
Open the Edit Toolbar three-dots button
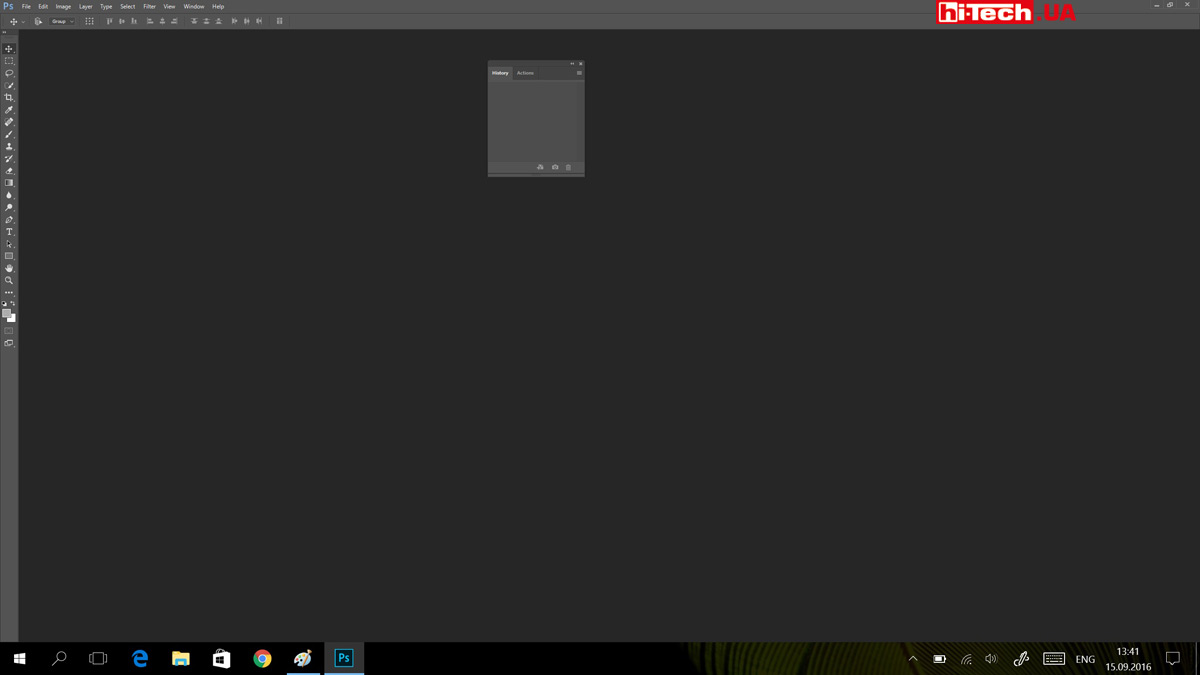(9, 293)
